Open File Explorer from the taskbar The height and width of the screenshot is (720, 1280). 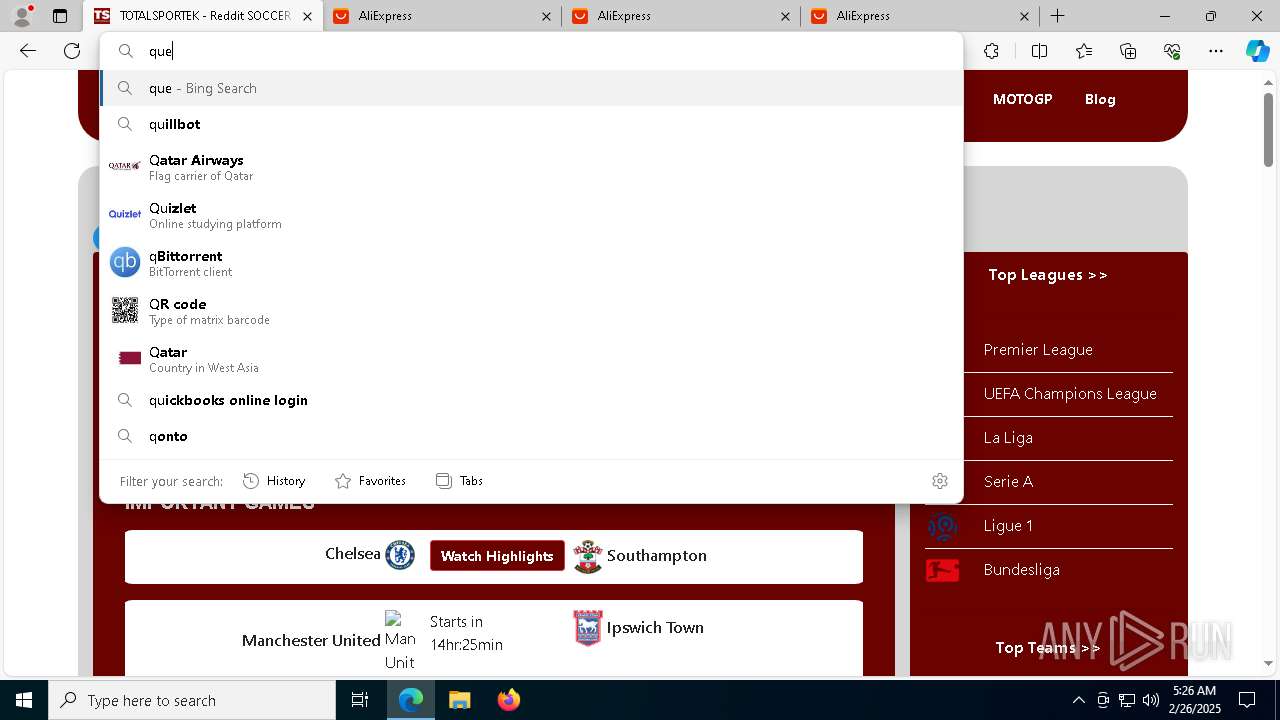[x=459, y=700]
